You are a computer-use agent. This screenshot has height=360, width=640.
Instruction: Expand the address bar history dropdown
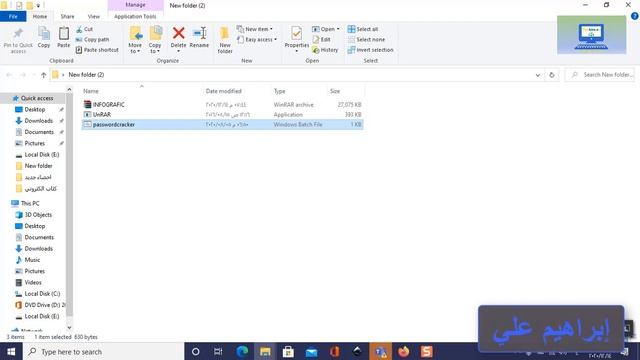[x=538, y=75]
